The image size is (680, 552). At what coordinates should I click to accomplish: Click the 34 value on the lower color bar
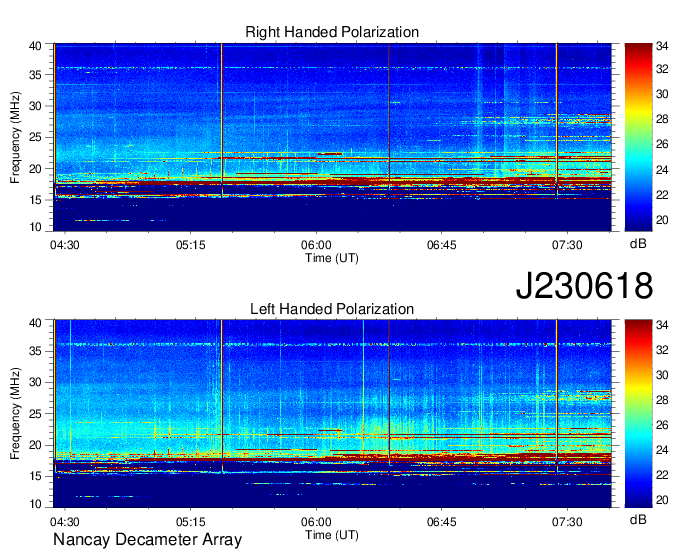pos(662,324)
